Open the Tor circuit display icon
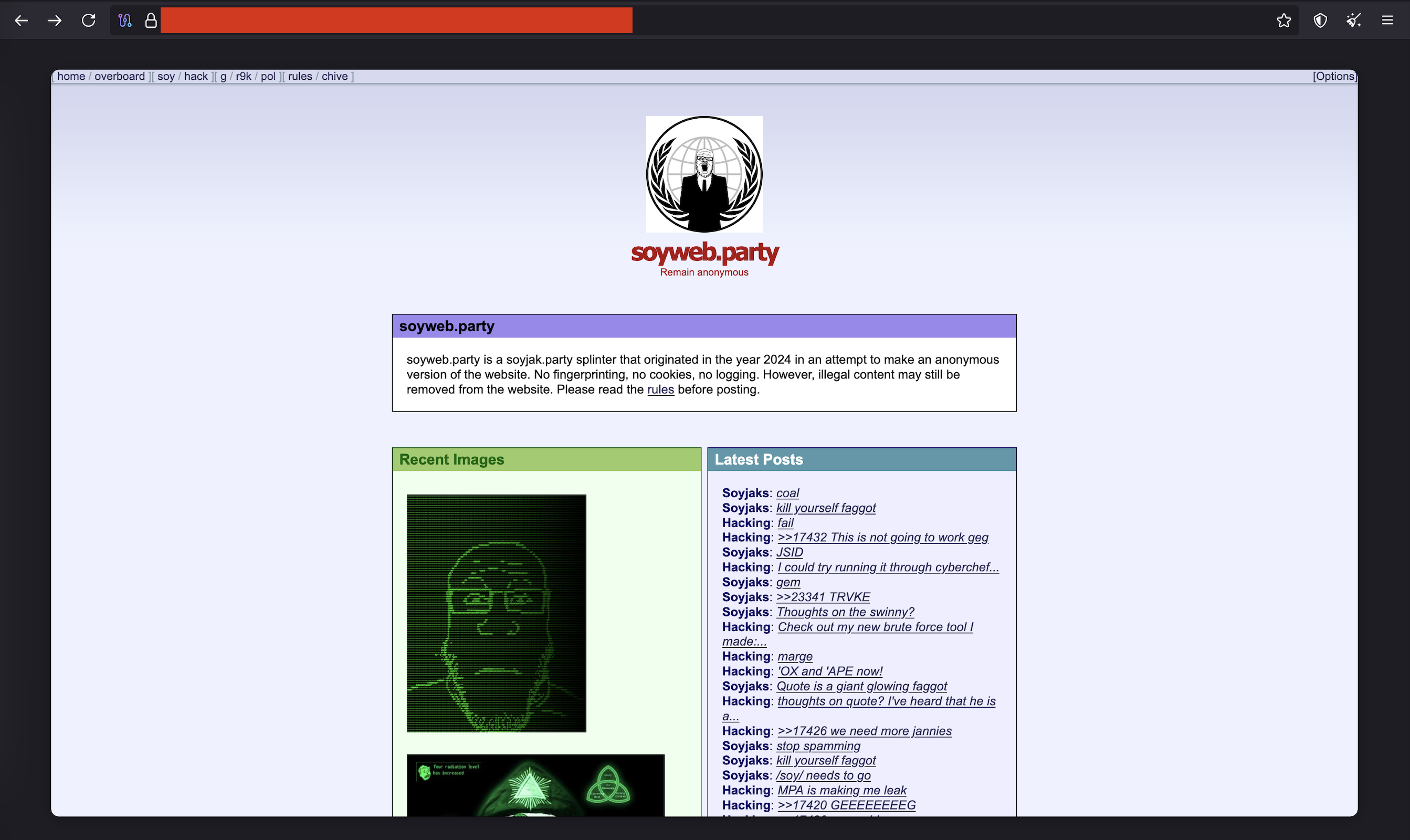This screenshot has width=1410, height=840. 124,20
